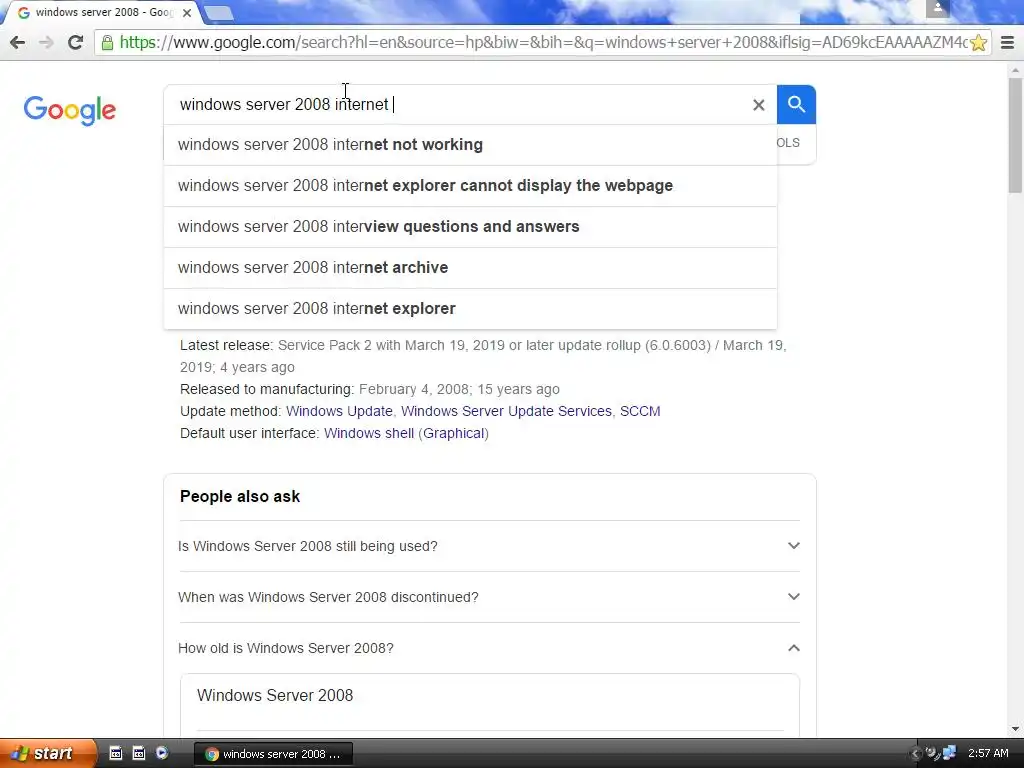The image size is (1024, 768).
Task: Open the Windows shell link
Action: pyautogui.click(x=369, y=434)
